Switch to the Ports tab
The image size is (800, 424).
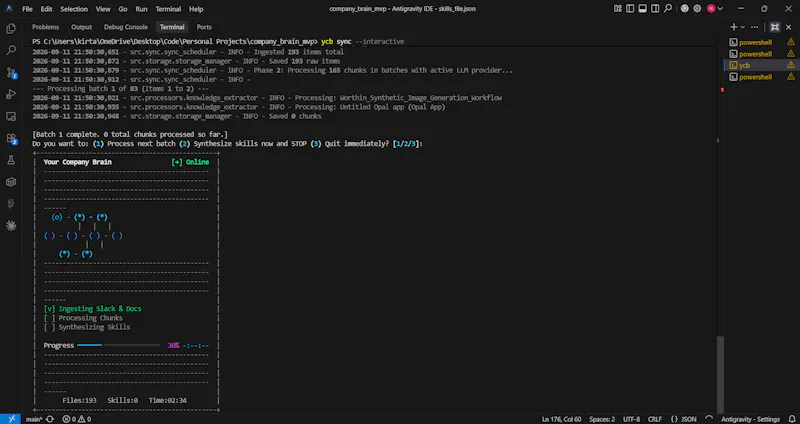(x=204, y=27)
